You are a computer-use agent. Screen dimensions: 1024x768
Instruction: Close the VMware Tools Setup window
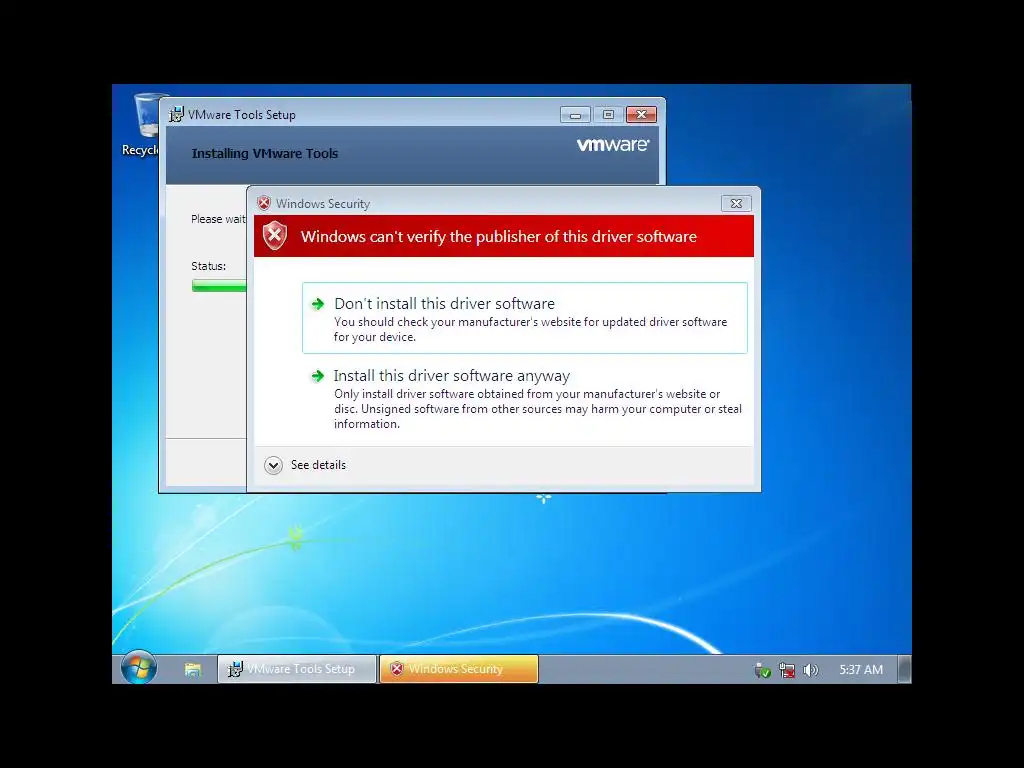(x=641, y=115)
